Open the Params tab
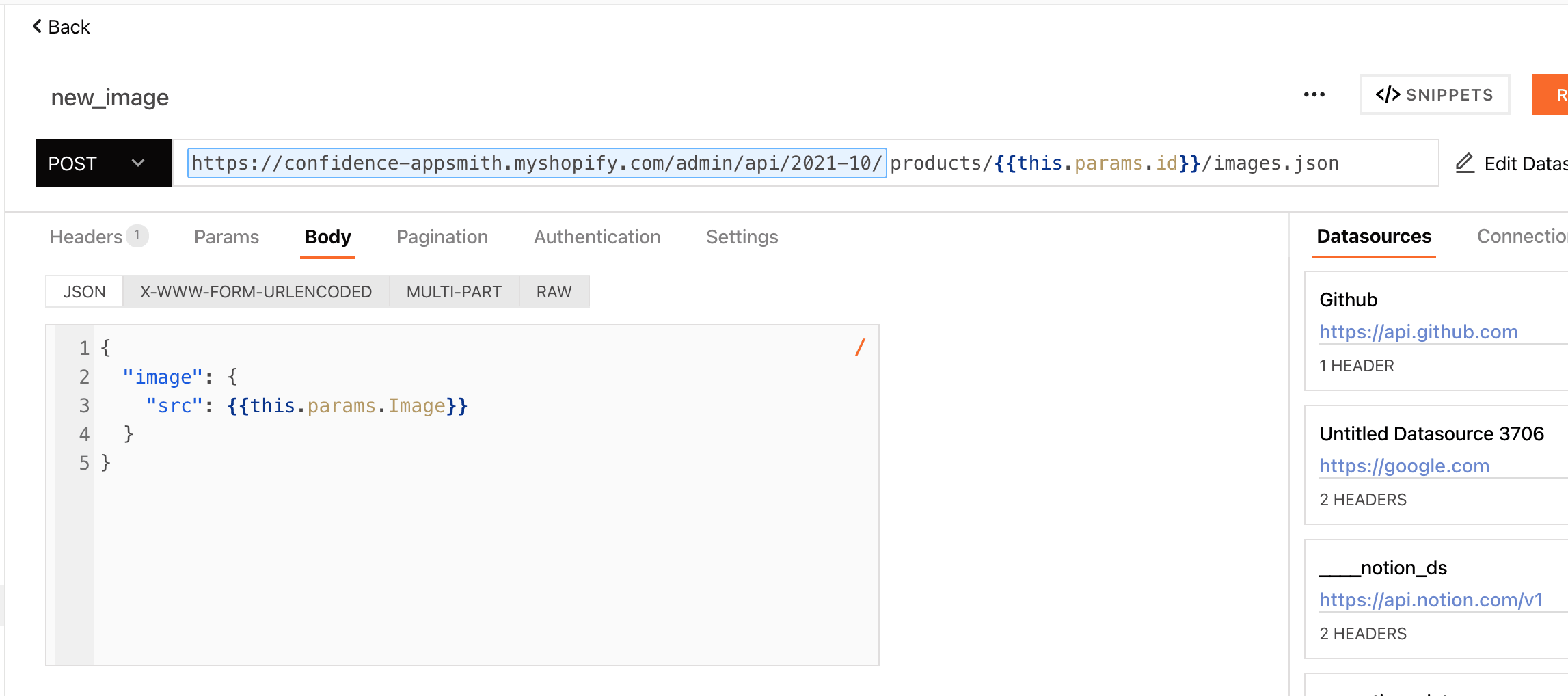 tap(226, 237)
